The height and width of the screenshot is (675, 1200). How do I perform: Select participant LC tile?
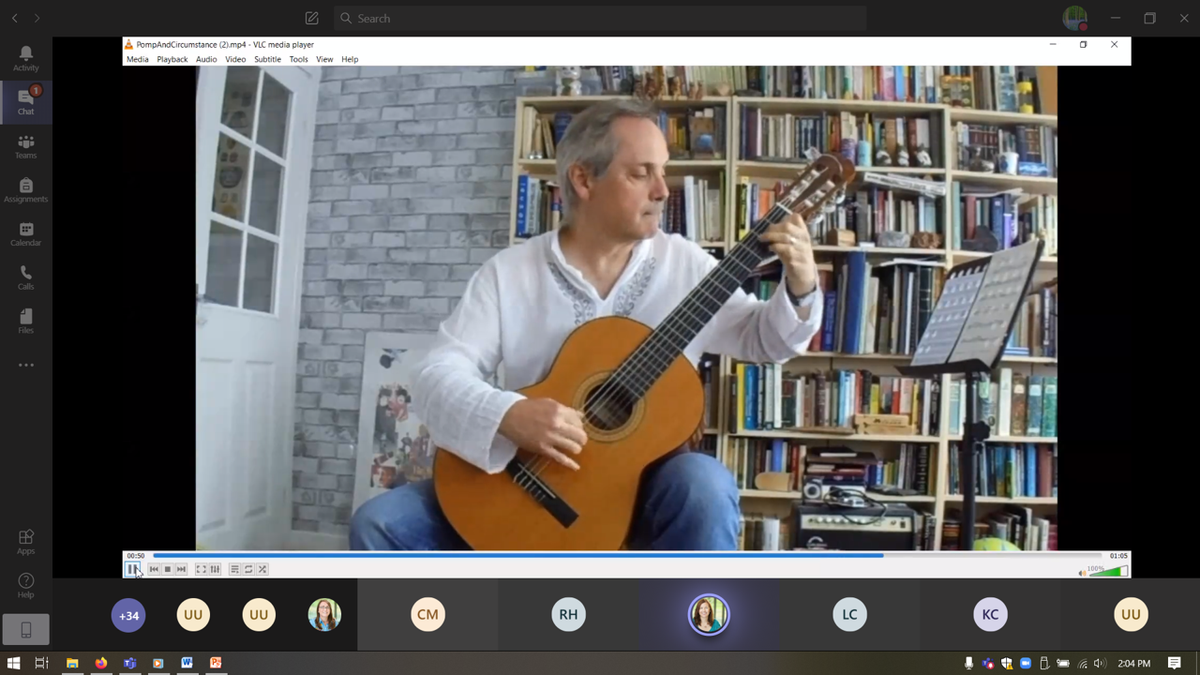click(x=849, y=615)
